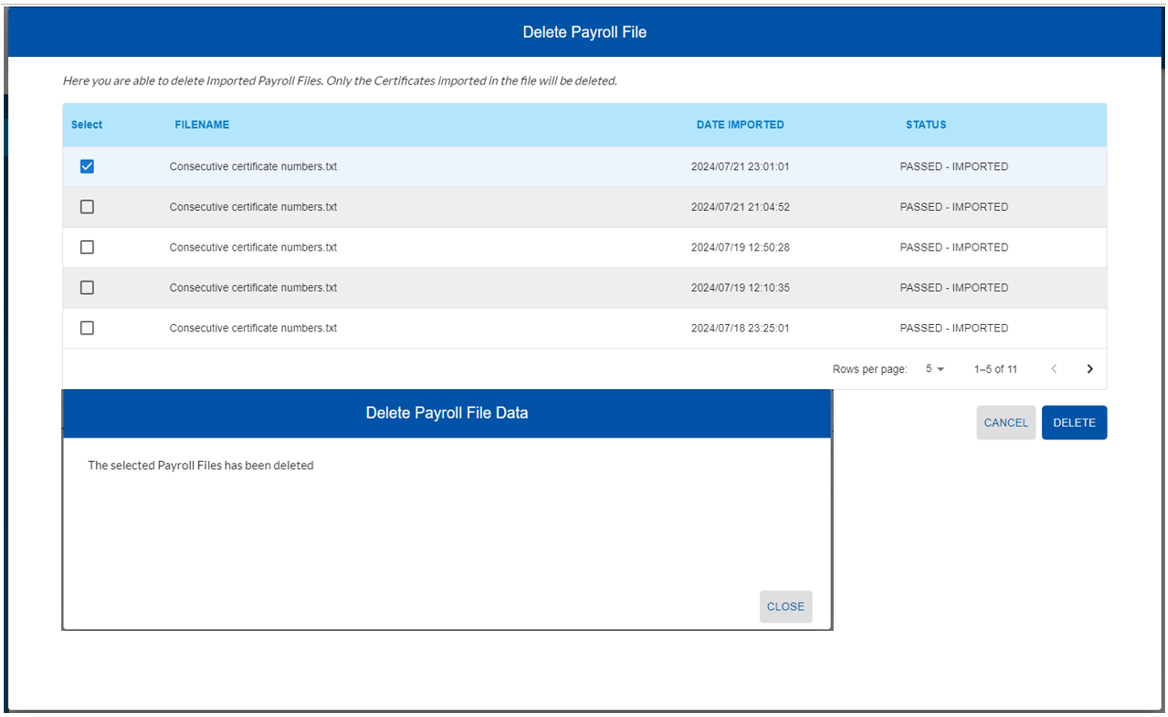
Task: Click filename in the 2024/07/21 23:01:01 row
Action: [x=253, y=167]
